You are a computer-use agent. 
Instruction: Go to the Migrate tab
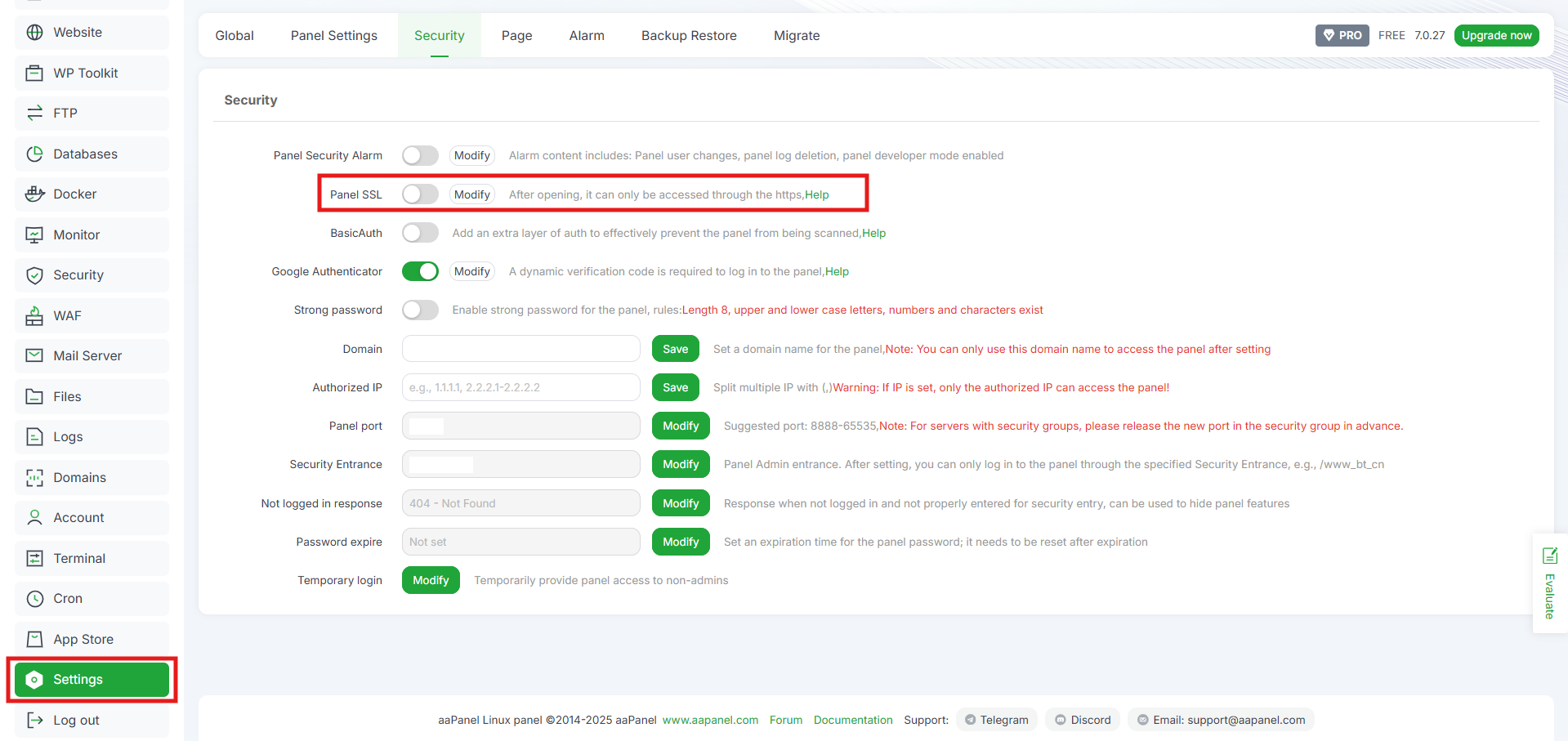coord(797,35)
